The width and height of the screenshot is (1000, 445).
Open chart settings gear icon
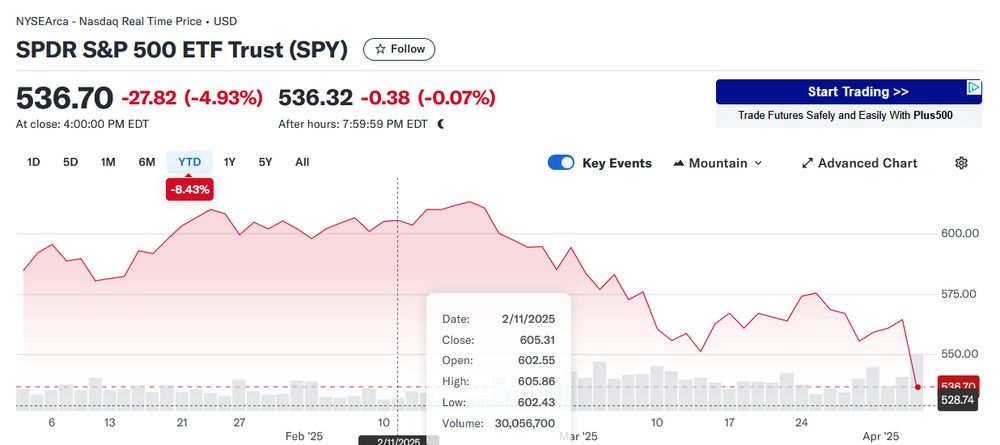click(x=961, y=163)
